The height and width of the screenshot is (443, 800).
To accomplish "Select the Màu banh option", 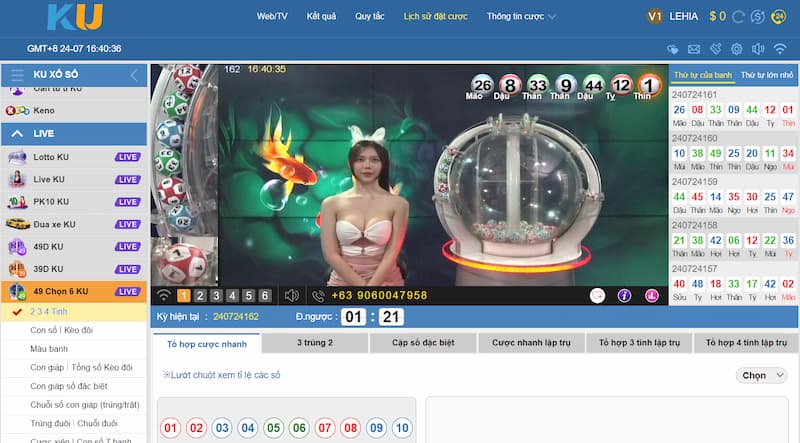I will [74, 349].
